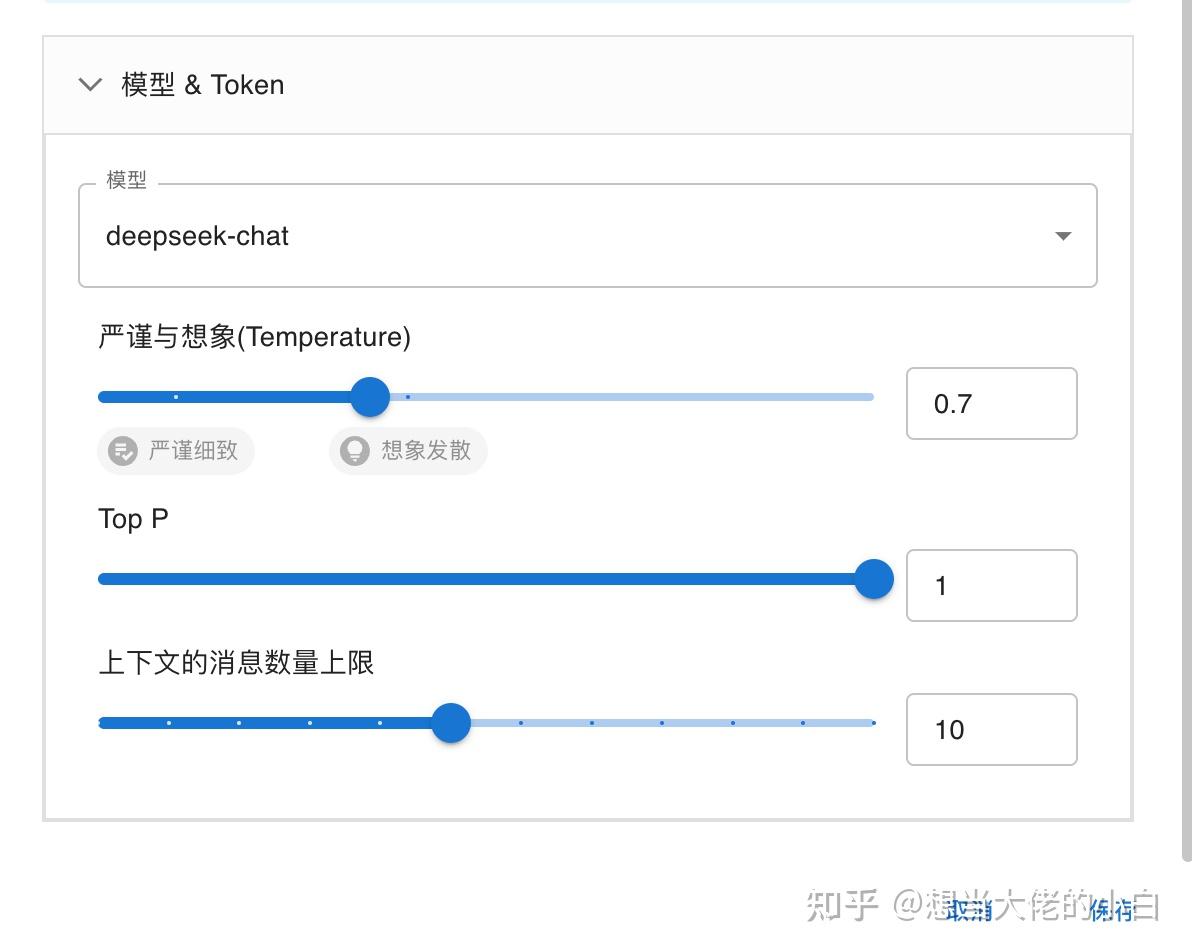1192x952 pixels.
Task: Click the 取消 cancel link
Action: click(x=966, y=912)
